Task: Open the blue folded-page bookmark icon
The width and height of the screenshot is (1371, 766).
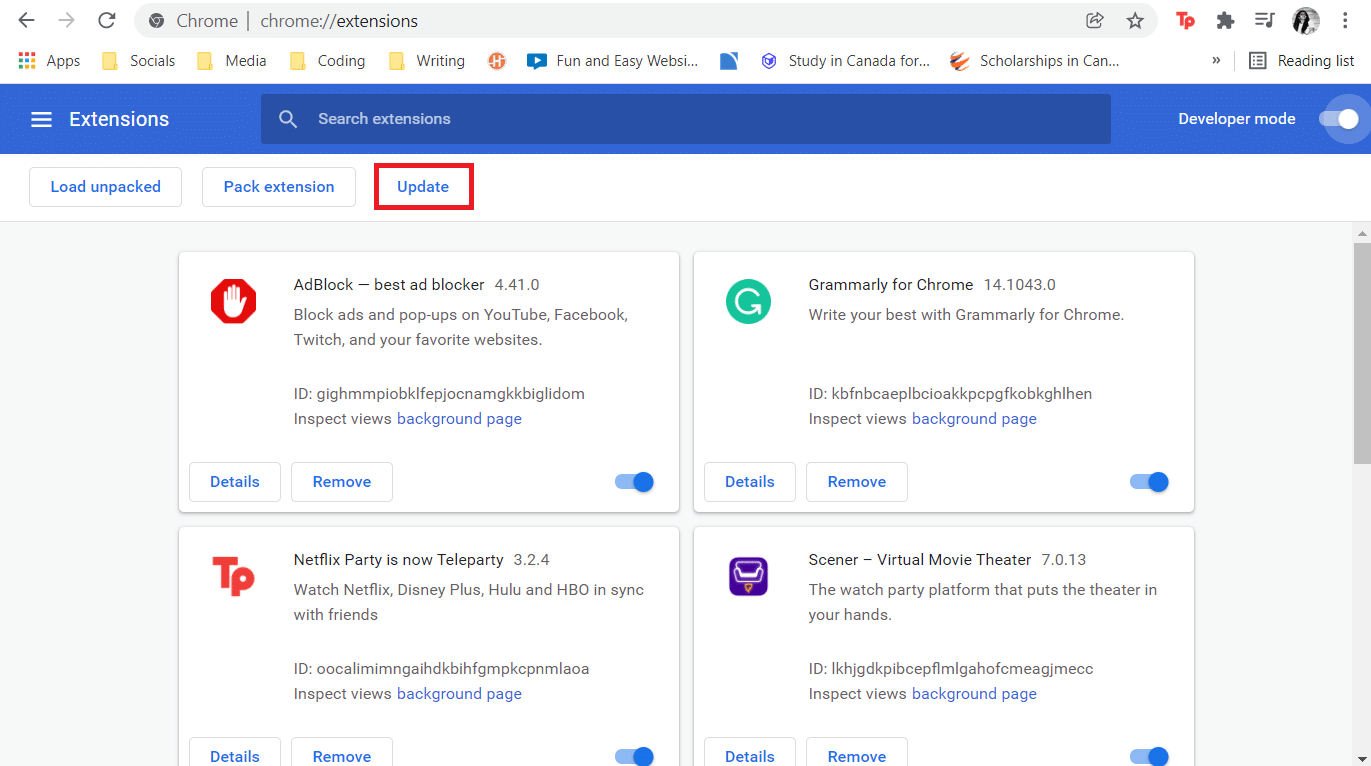Action: [x=729, y=61]
